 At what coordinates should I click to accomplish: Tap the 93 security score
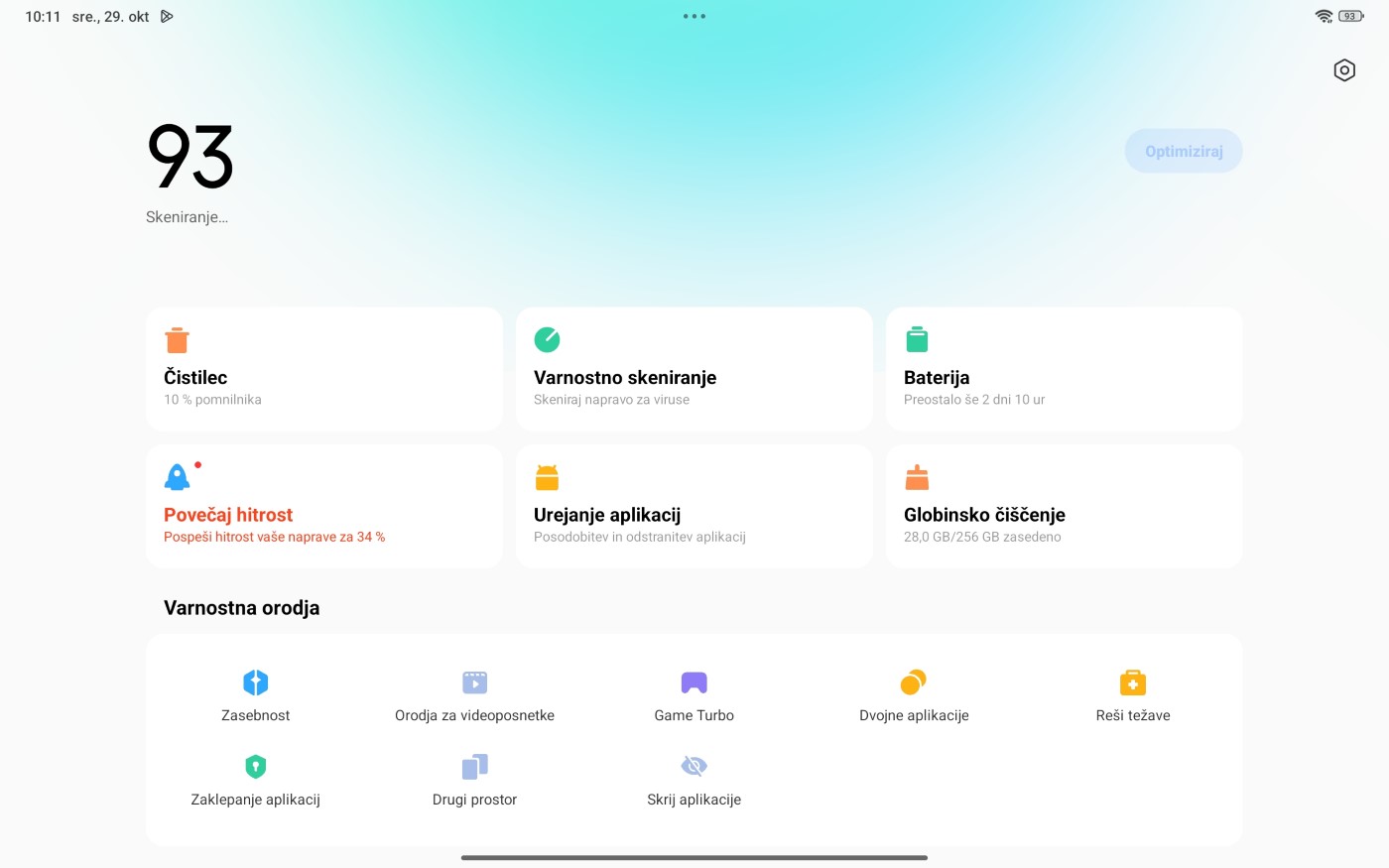[190, 157]
